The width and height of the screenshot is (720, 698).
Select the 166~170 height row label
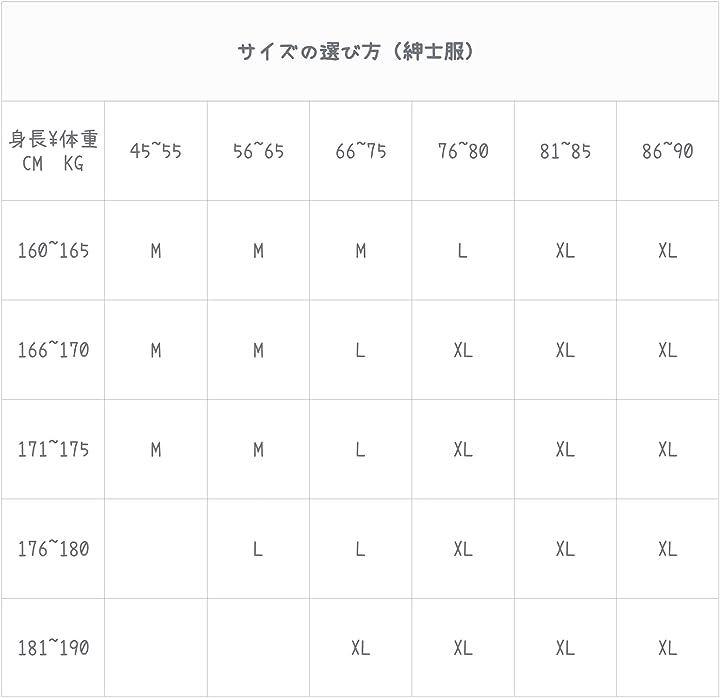[53, 350]
